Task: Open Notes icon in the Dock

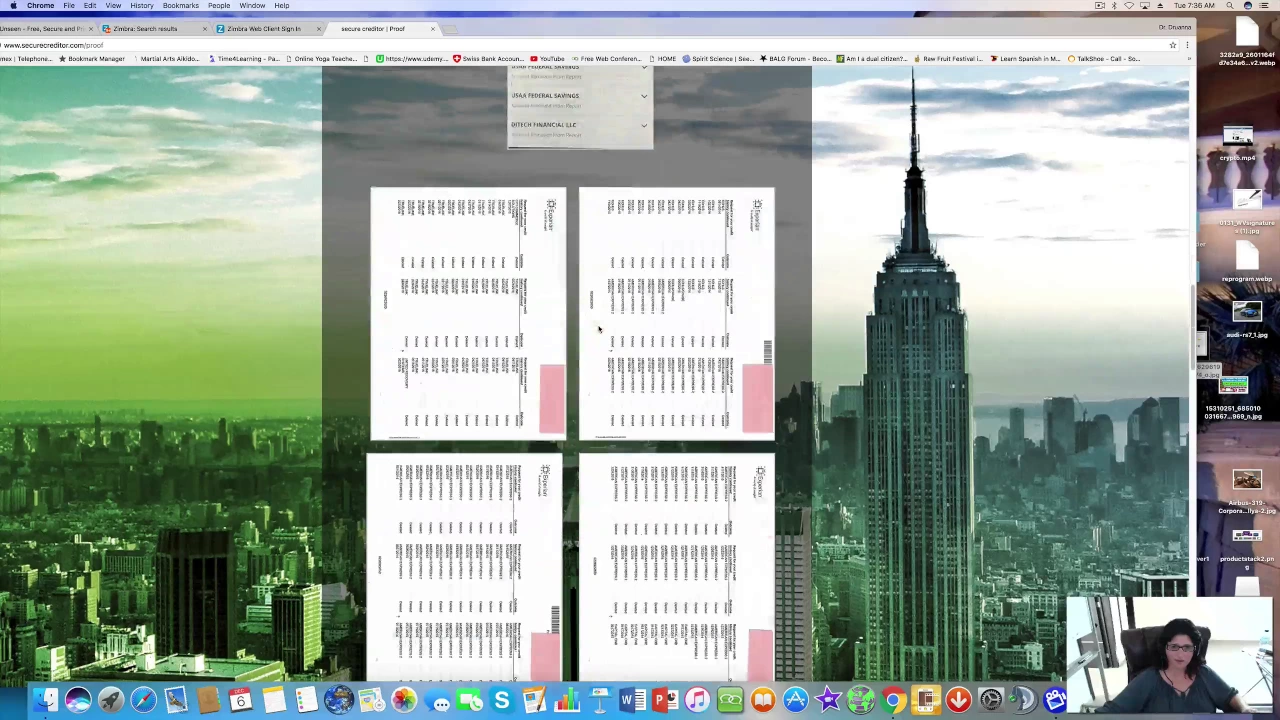Action: click(x=274, y=700)
